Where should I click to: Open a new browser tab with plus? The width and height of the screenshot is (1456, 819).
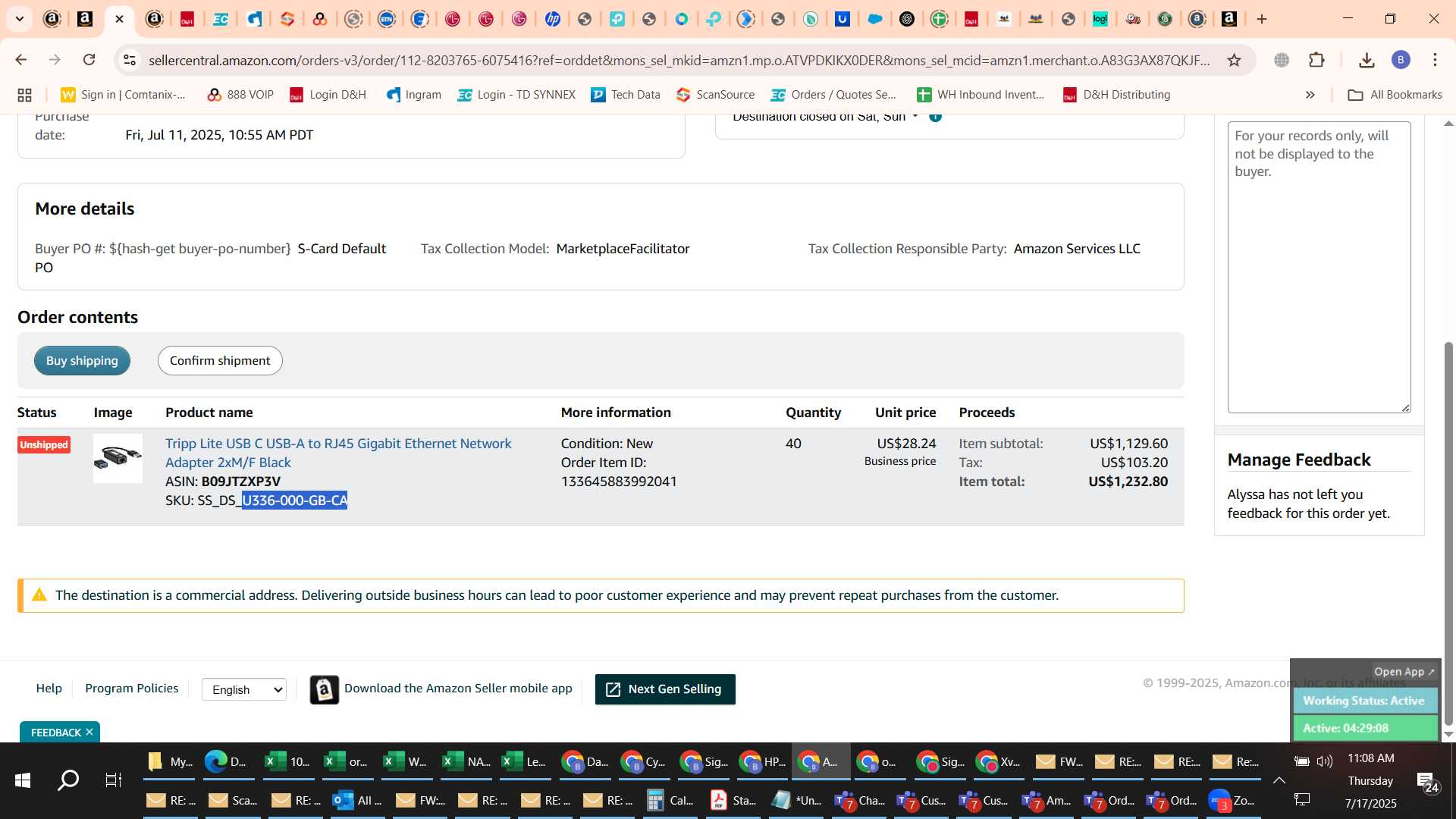1262,19
